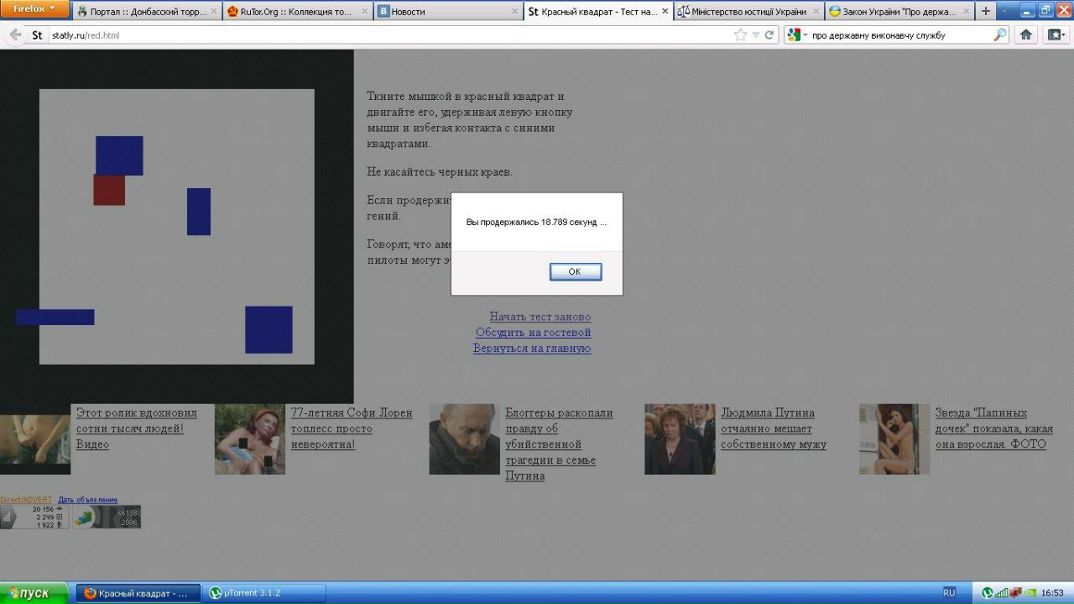The height and width of the screenshot is (604, 1074).
Task: Click 'Начать тест заново' link
Action: (x=540, y=317)
